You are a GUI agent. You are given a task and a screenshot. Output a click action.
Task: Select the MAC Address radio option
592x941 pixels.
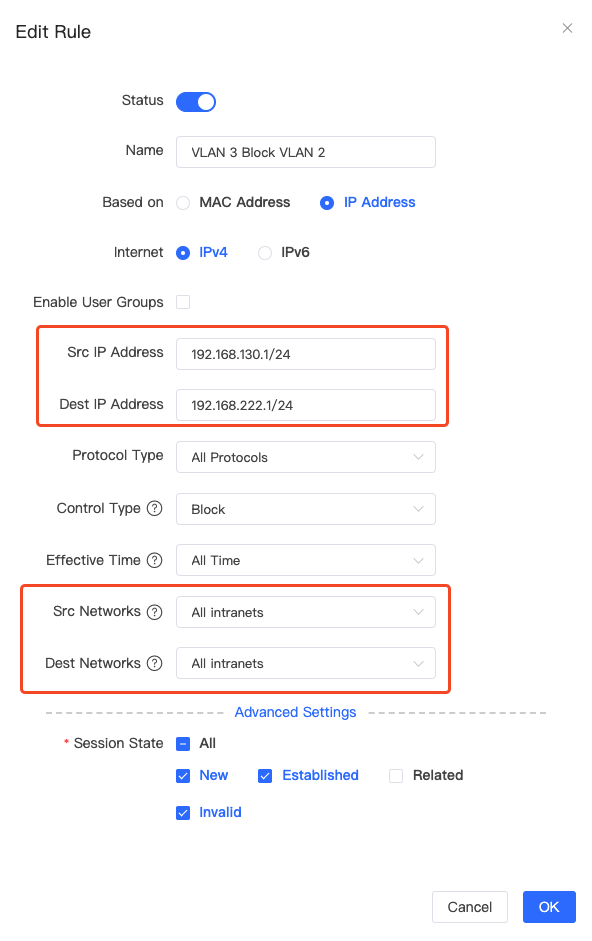[x=183, y=203]
